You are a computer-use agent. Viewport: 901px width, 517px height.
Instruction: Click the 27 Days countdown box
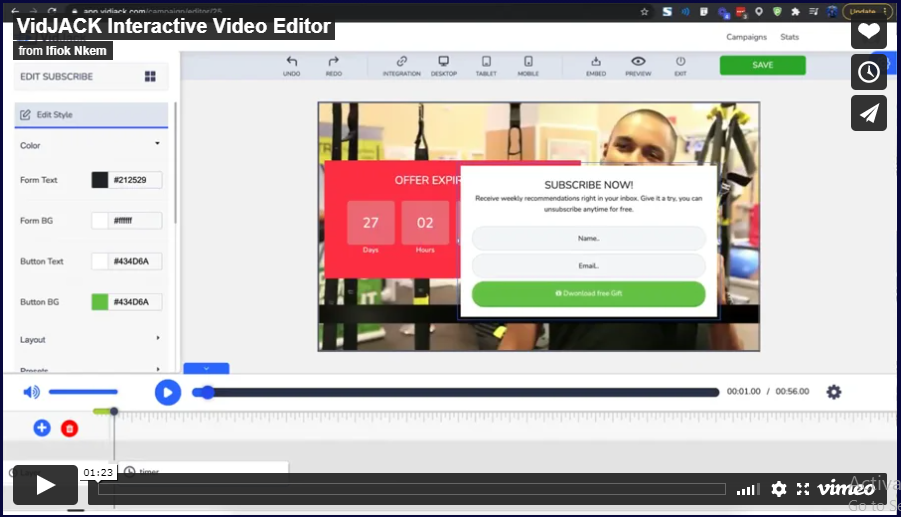click(371, 223)
